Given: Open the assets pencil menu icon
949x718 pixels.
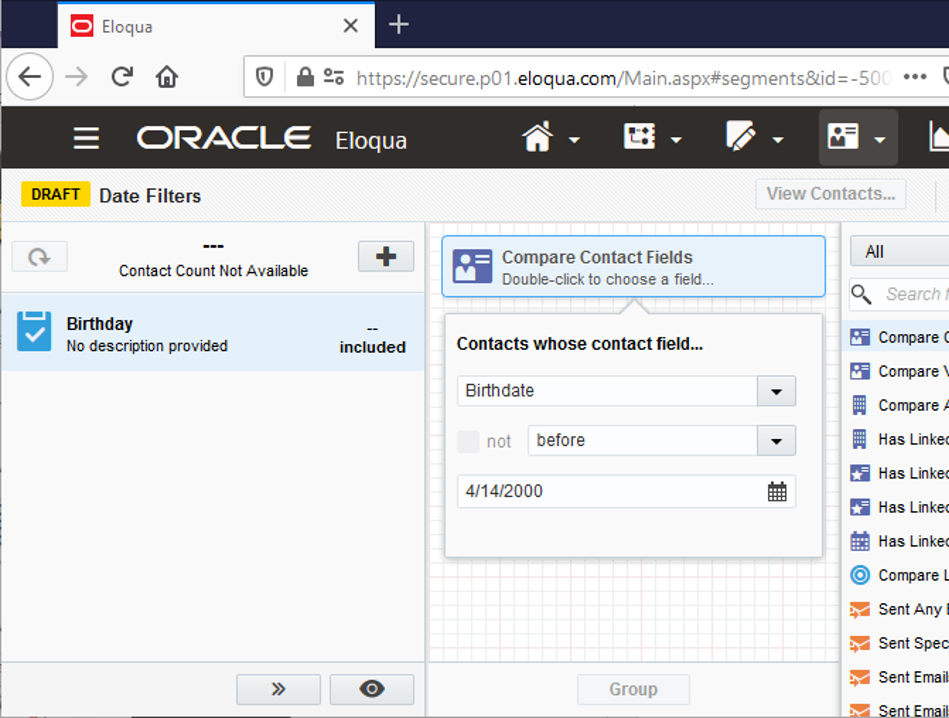Looking at the screenshot, I should coord(741,138).
